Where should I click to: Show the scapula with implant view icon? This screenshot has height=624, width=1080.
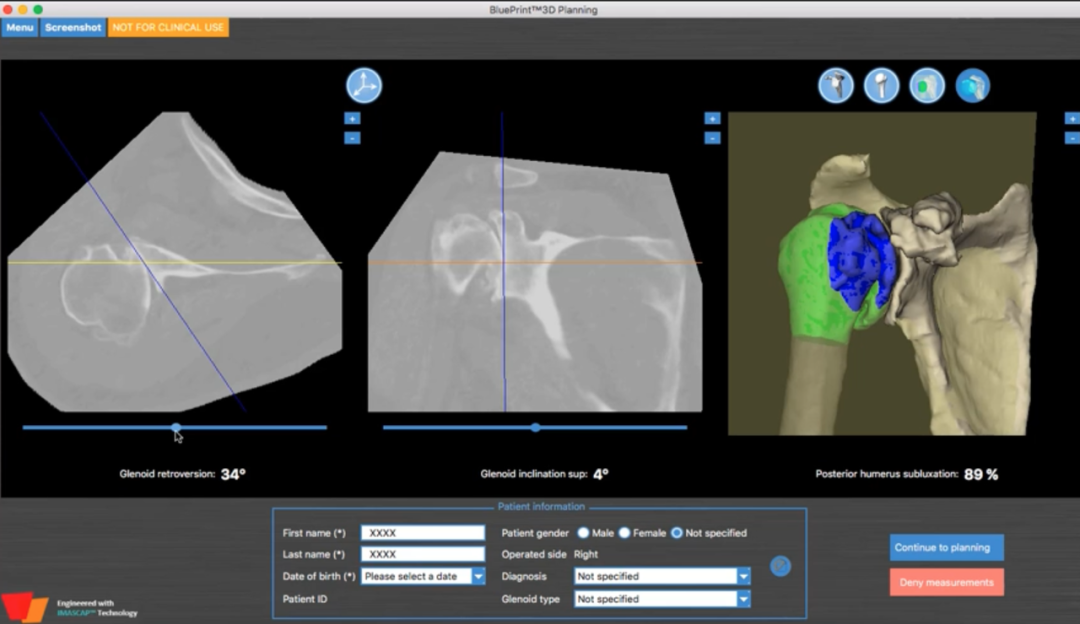pos(835,86)
